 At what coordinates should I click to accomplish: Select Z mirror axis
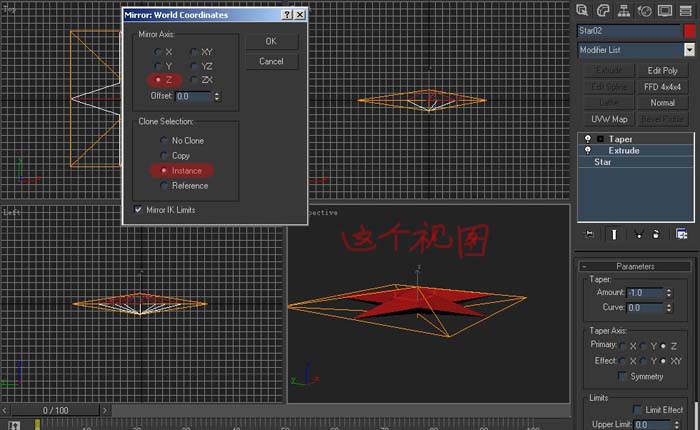coord(158,80)
